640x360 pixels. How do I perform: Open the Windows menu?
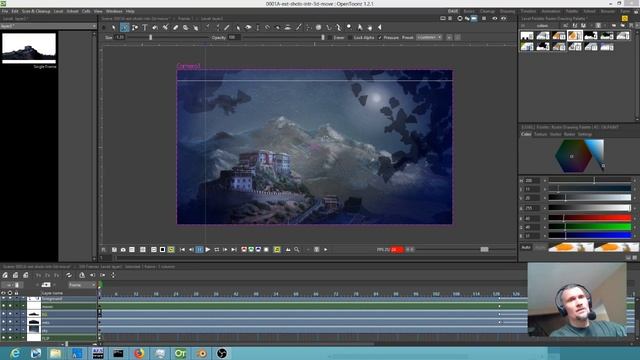click(114, 11)
